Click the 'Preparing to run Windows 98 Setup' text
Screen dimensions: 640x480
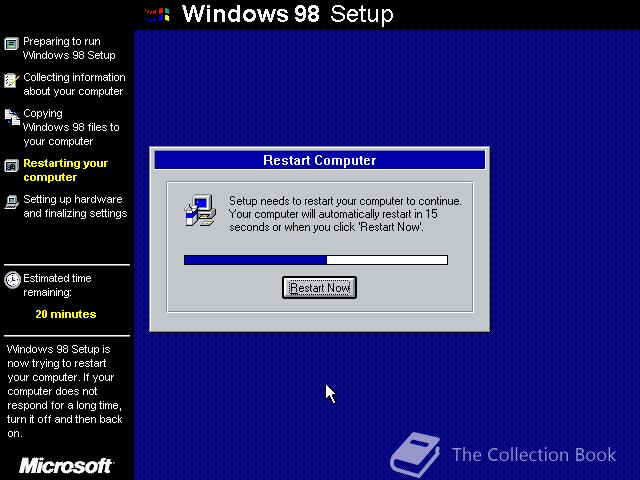(69, 48)
